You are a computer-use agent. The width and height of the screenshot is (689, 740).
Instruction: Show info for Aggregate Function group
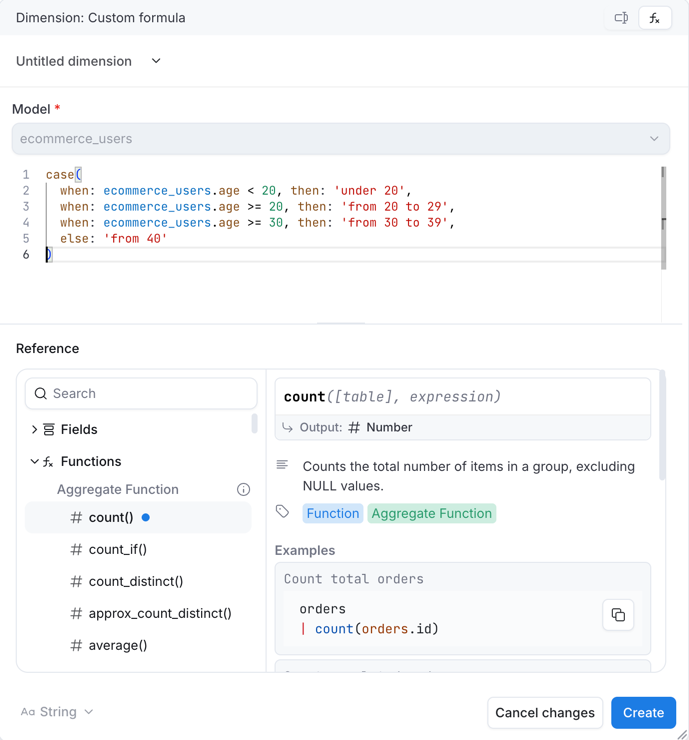(x=243, y=489)
